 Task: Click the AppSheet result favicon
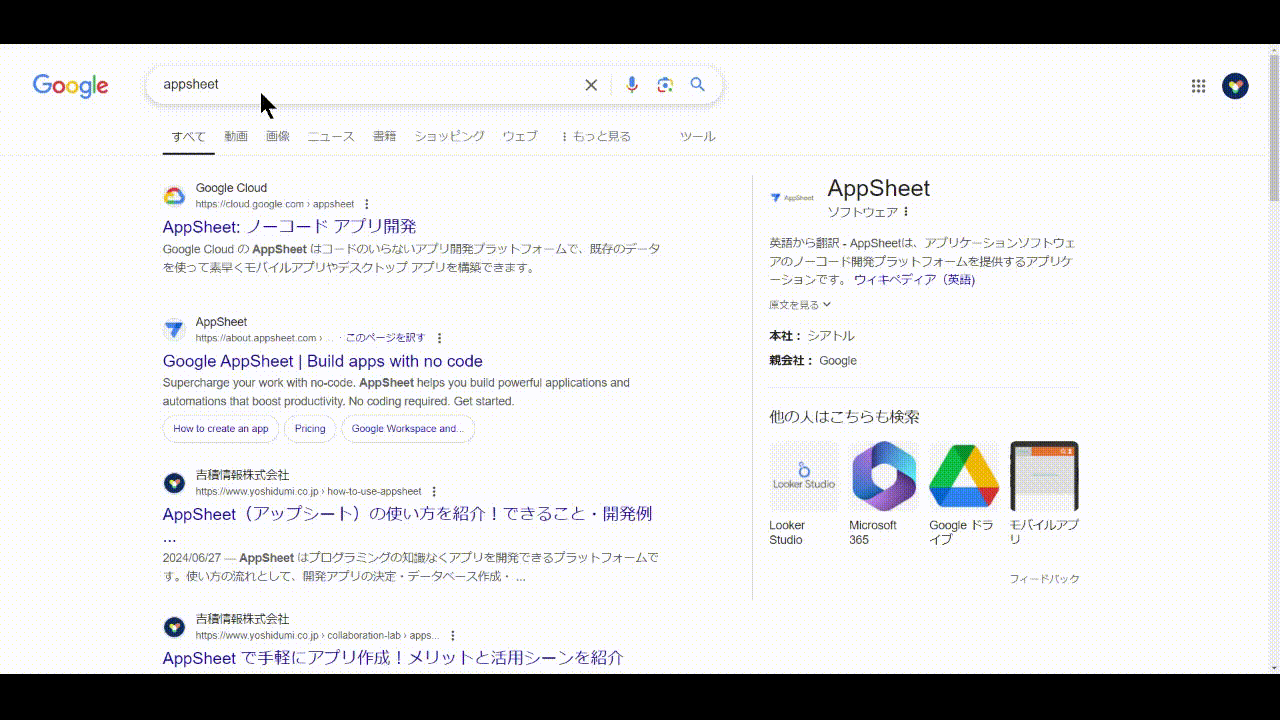[174, 329]
